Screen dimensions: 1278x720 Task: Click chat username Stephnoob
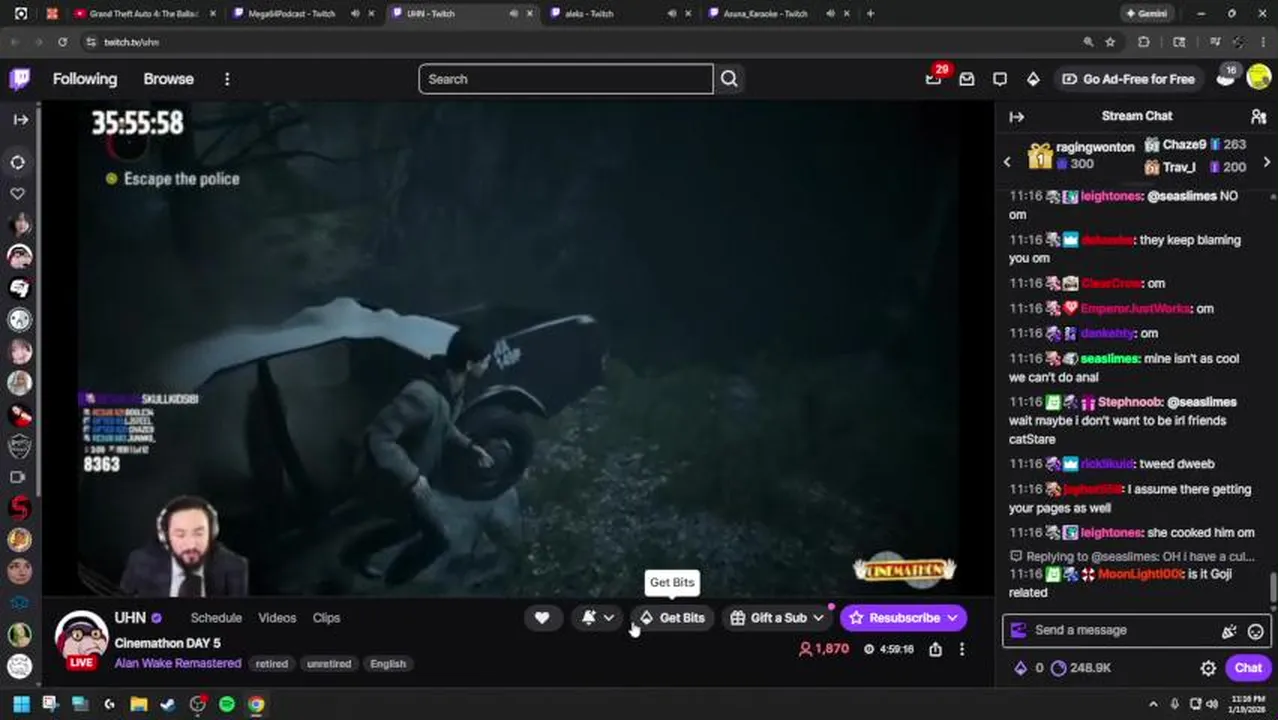click(1131, 402)
